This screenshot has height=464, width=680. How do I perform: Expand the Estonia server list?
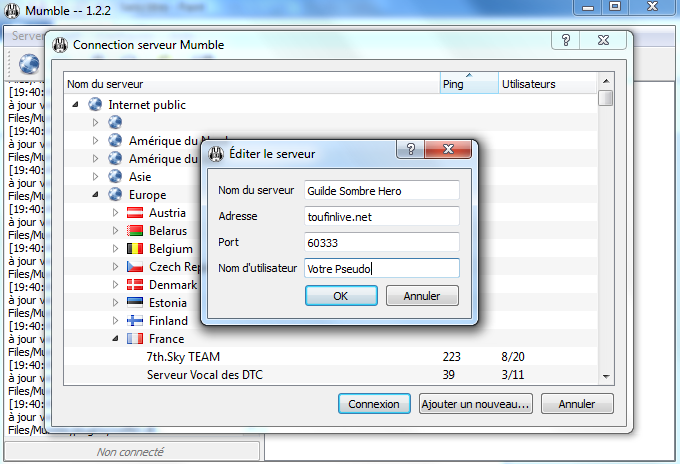[x=115, y=303]
